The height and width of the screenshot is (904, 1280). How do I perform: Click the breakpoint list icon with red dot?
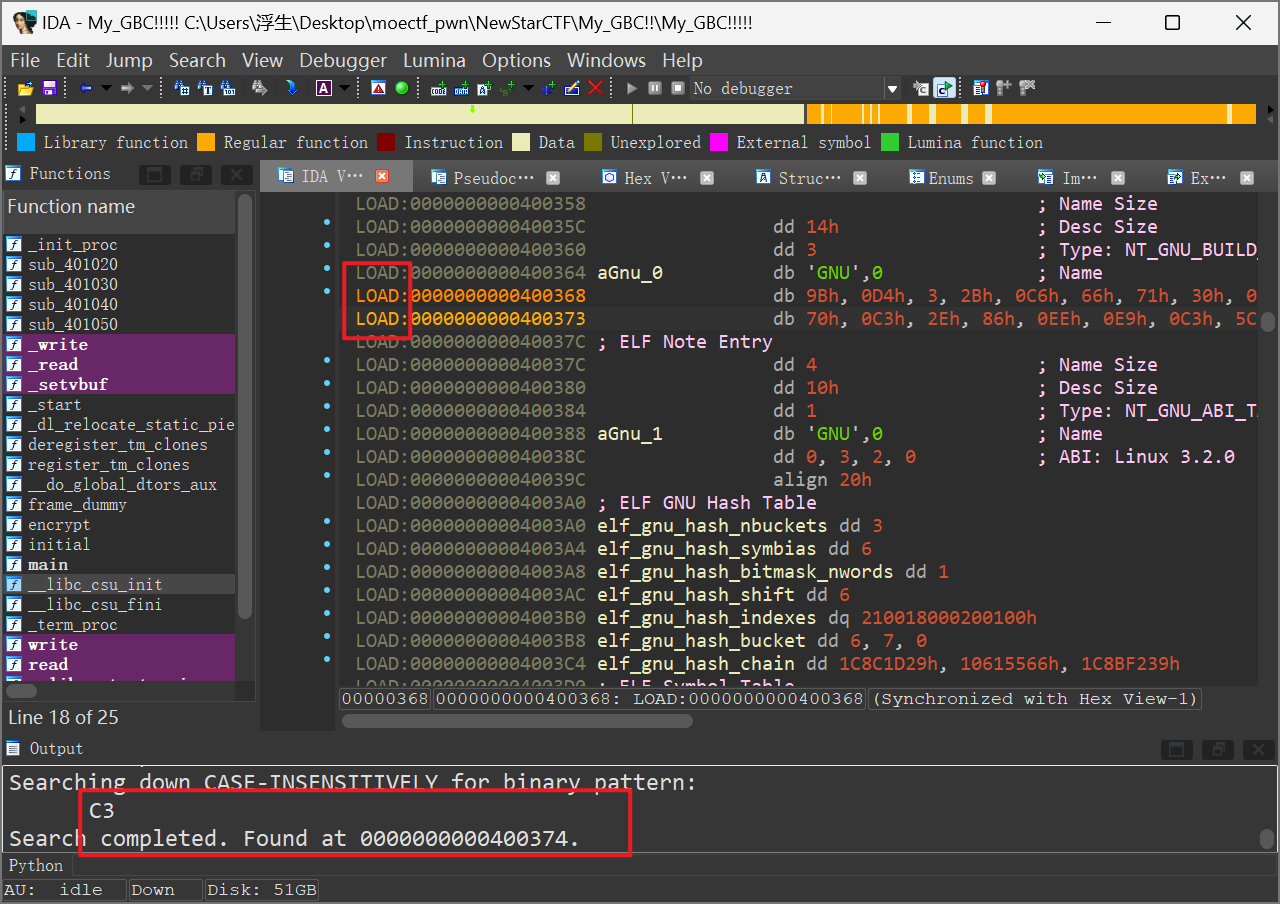coord(981,88)
